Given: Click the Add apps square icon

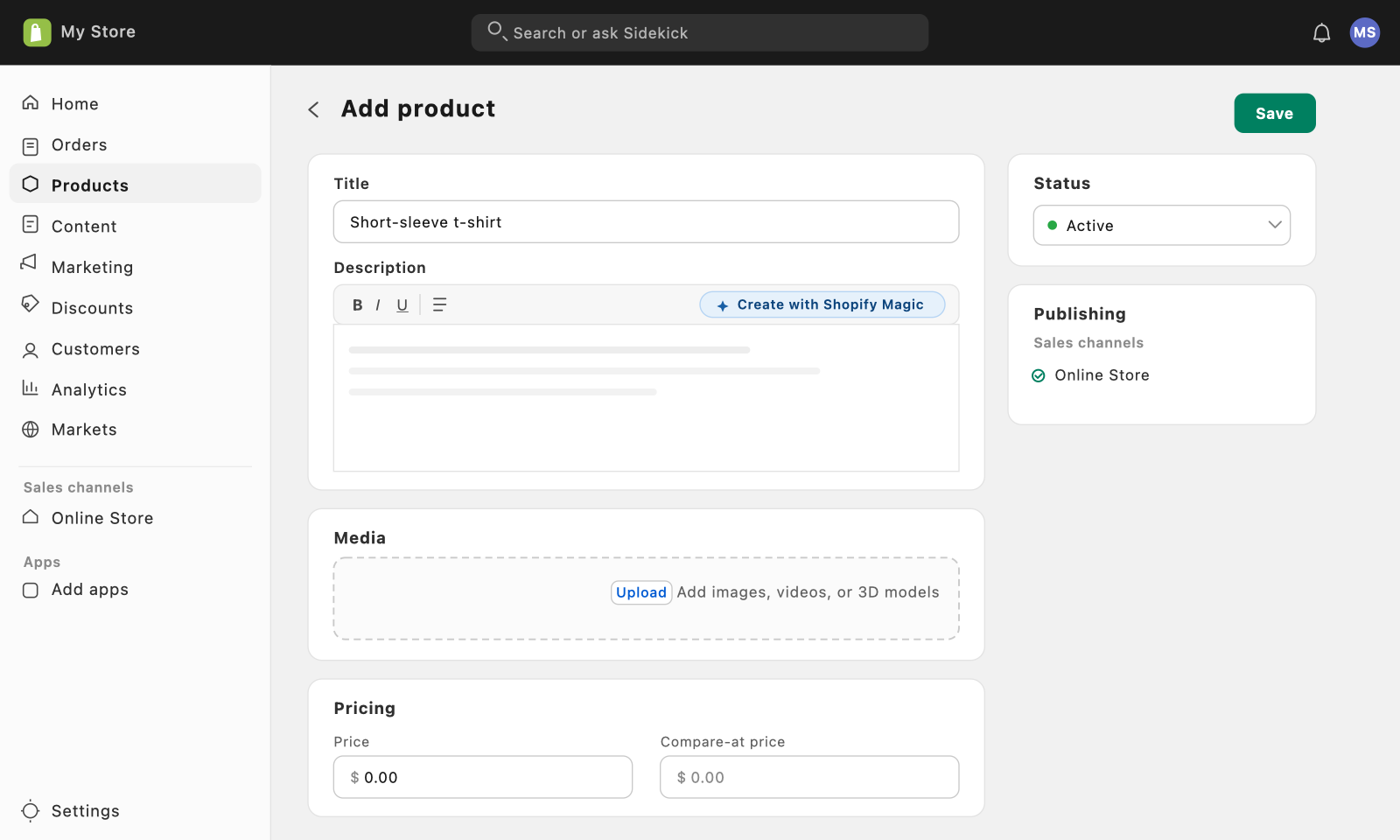Looking at the screenshot, I should tap(31, 590).
